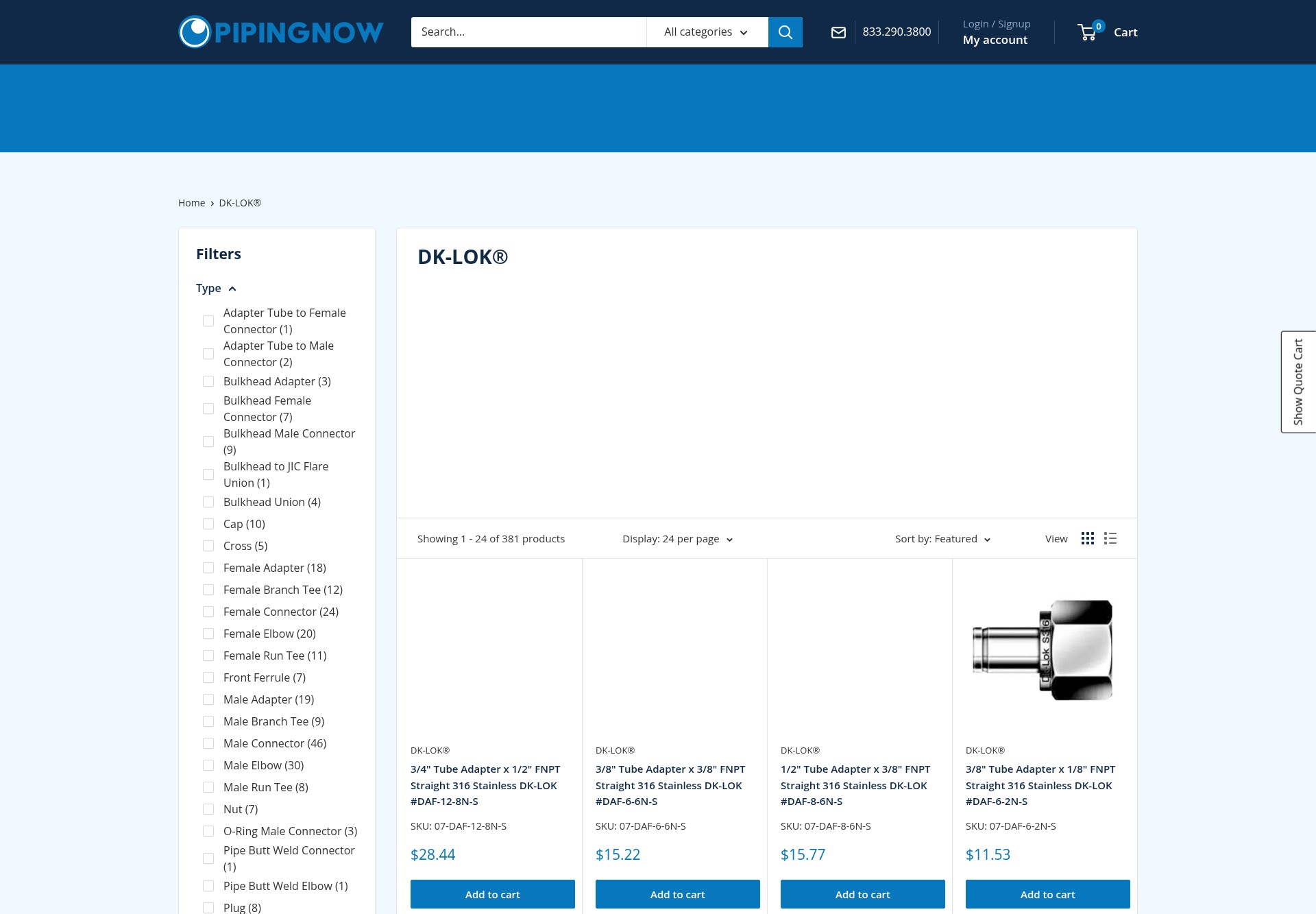This screenshot has height=914, width=1316.
Task: Collapse the Type filter section
Action: (x=216, y=288)
